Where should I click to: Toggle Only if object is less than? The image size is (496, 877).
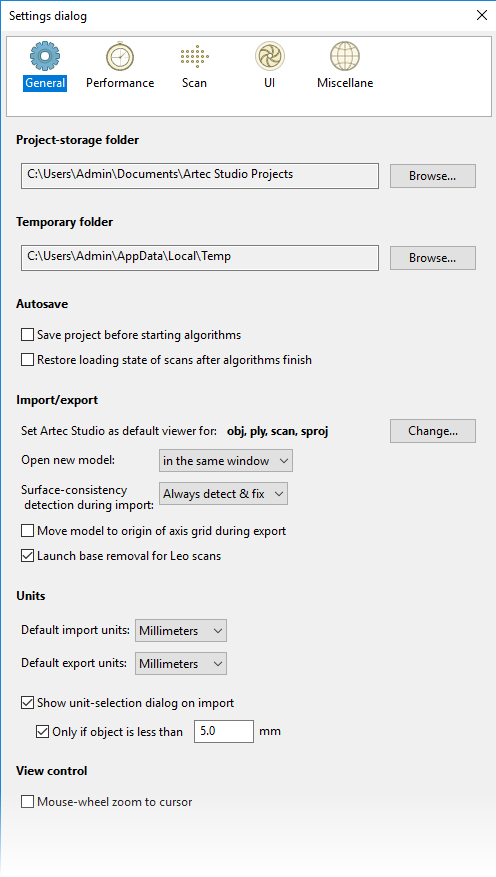(x=42, y=732)
